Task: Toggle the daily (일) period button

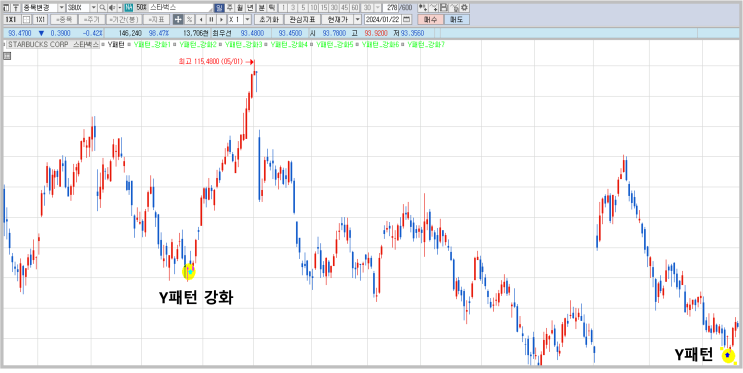Action: pyautogui.click(x=219, y=8)
